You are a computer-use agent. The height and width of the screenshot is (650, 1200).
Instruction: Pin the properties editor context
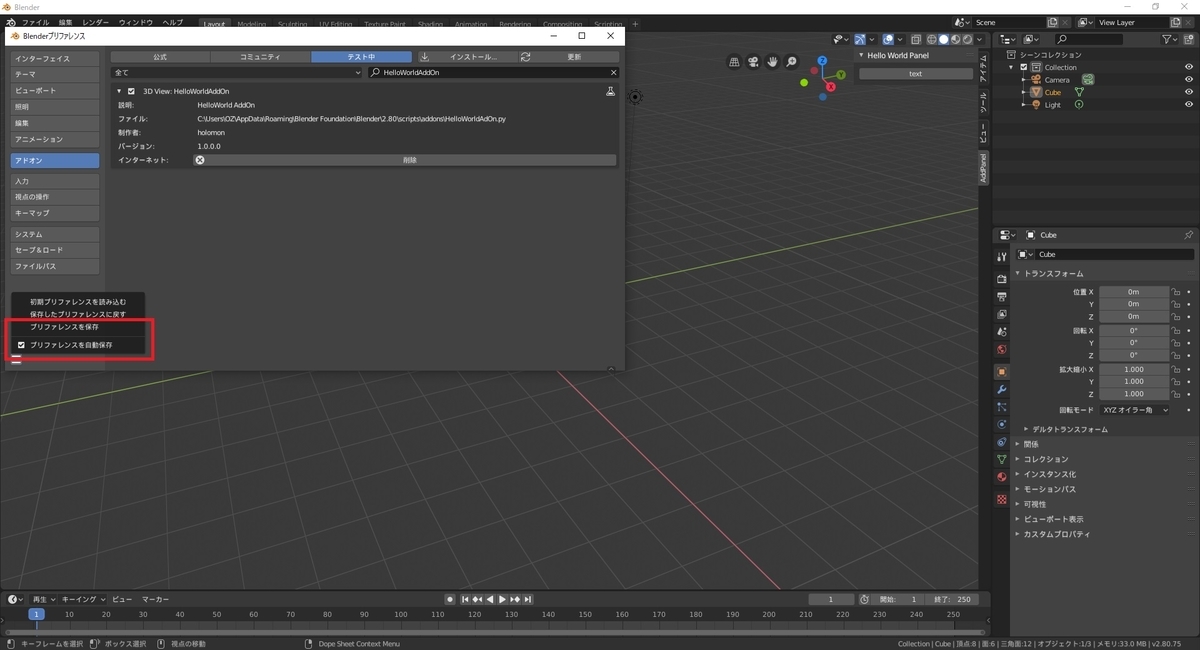(x=1188, y=235)
